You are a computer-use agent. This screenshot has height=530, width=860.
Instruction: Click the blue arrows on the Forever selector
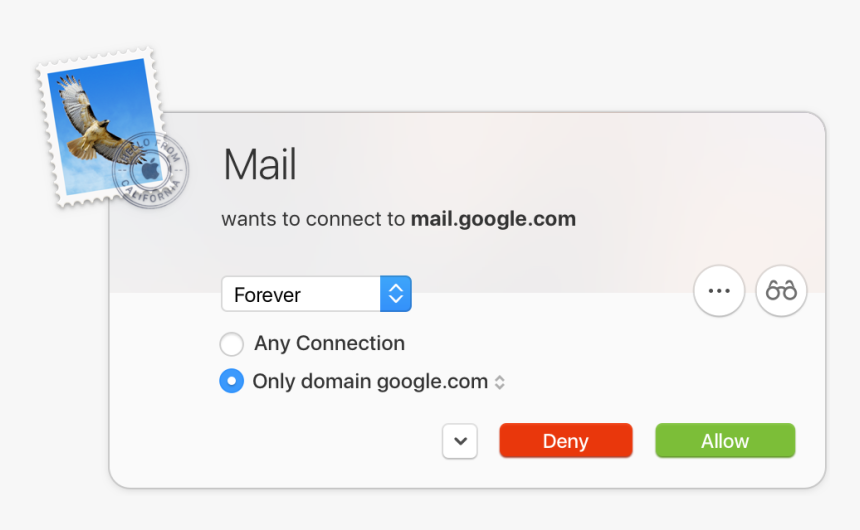click(396, 294)
